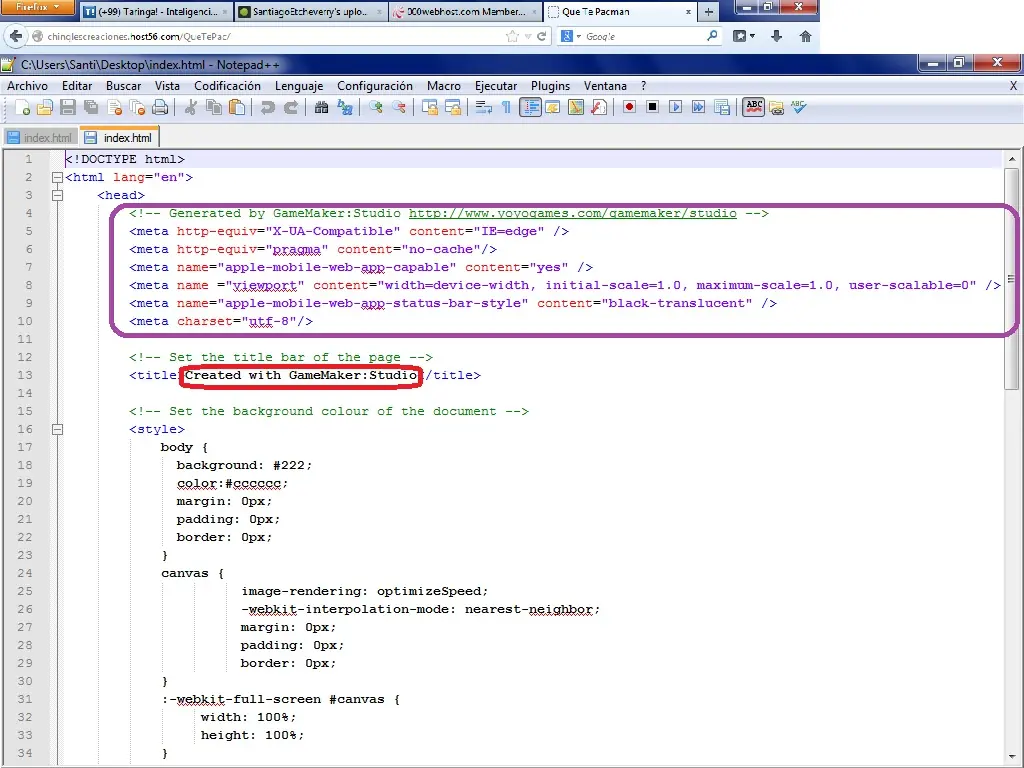Switch to SantiagoEtcheverry's uploads Firefox tab

(x=311, y=12)
